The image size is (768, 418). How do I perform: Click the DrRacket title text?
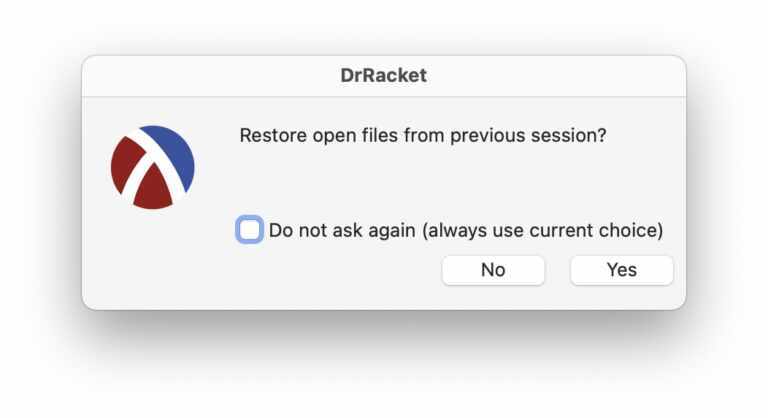(x=384, y=75)
